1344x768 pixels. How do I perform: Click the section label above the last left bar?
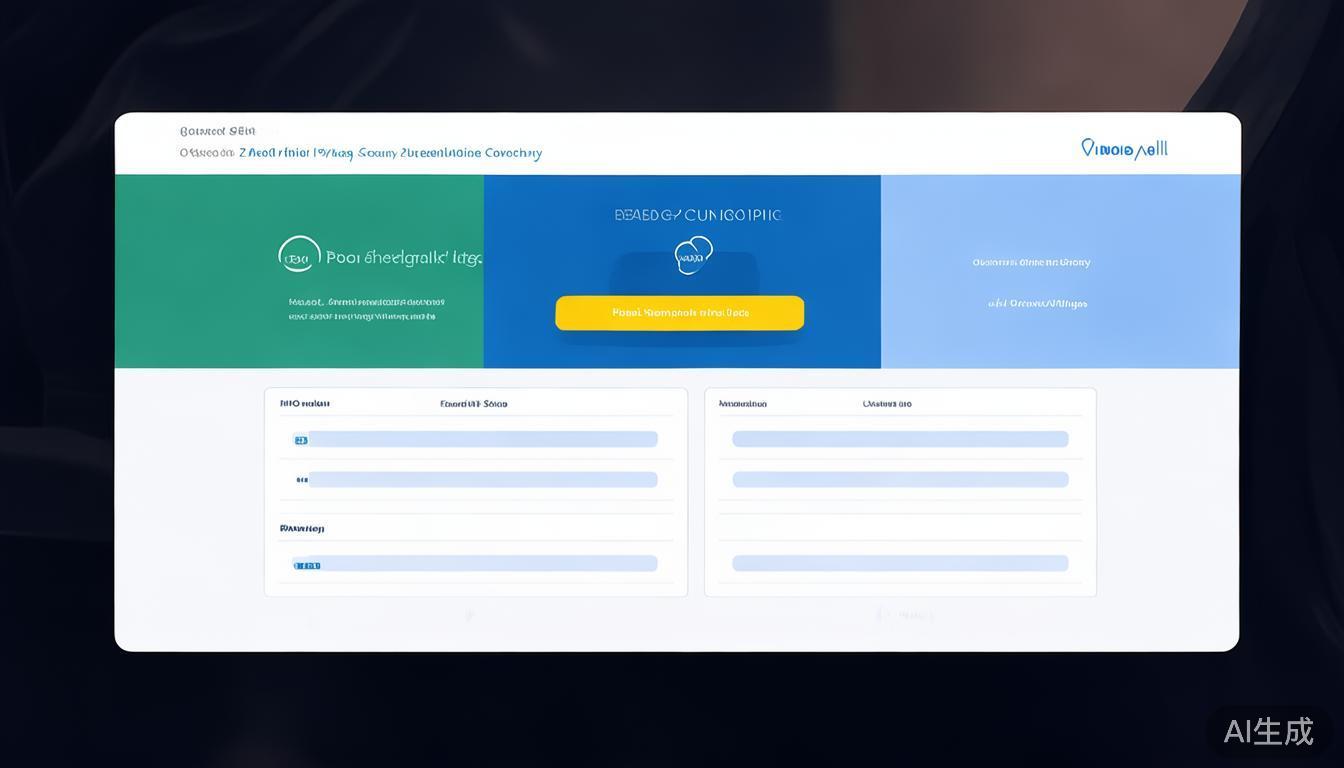click(x=301, y=528)
